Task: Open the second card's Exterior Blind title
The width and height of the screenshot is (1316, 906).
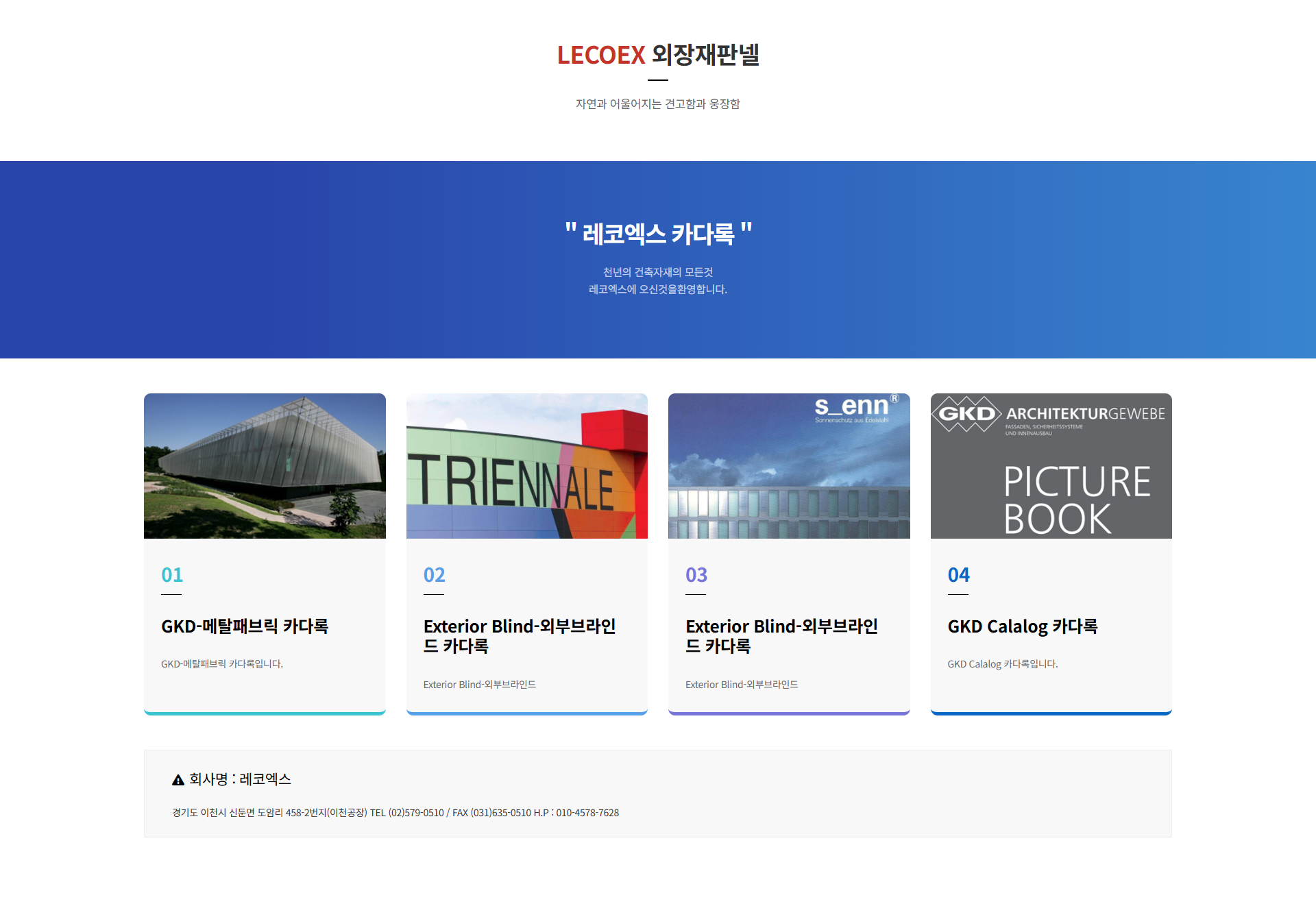Action: 520,636
